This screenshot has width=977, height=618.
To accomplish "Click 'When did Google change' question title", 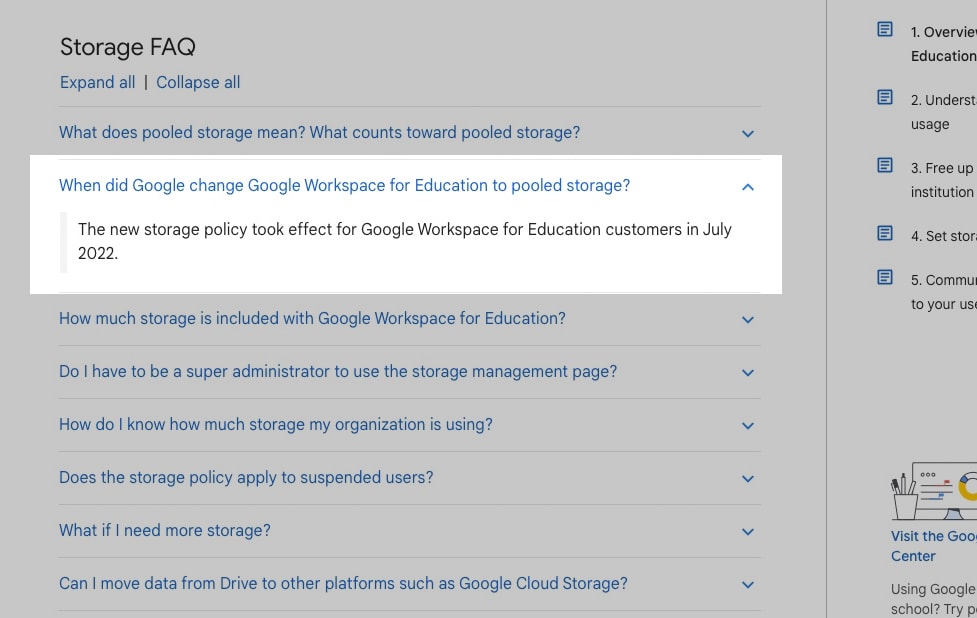I will click(345, 185).
